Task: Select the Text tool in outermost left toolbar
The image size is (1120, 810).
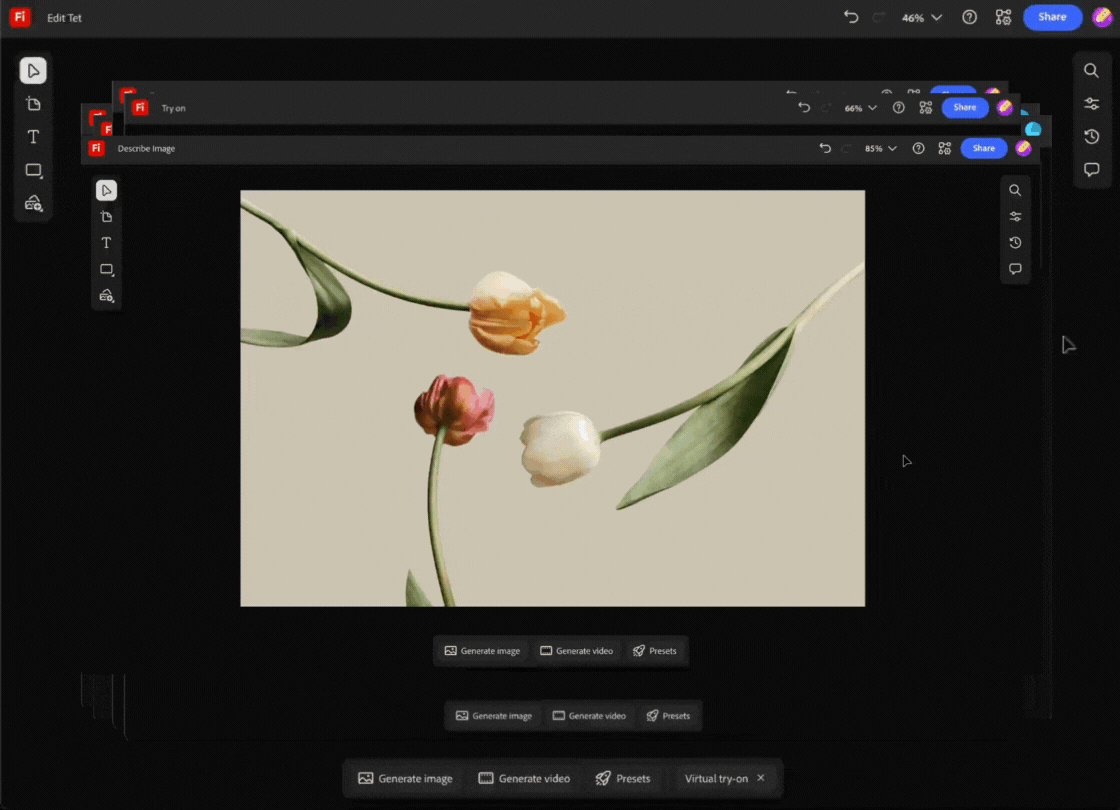Action: tap(33, 137)
